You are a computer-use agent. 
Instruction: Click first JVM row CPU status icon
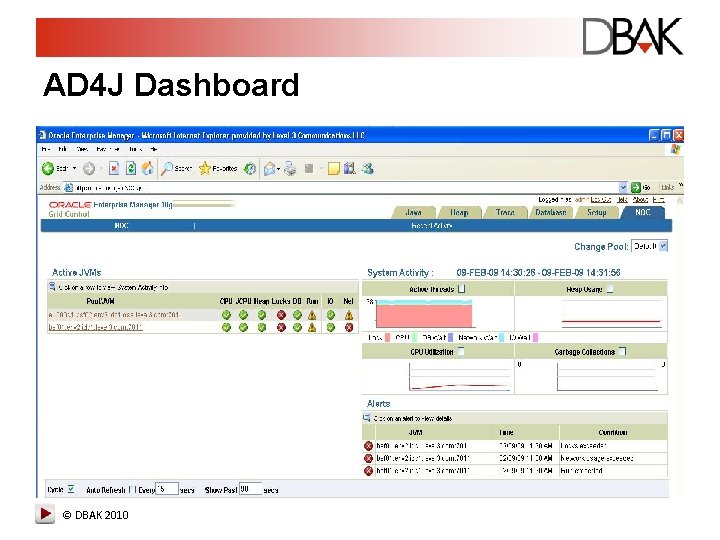click(226, 315)
